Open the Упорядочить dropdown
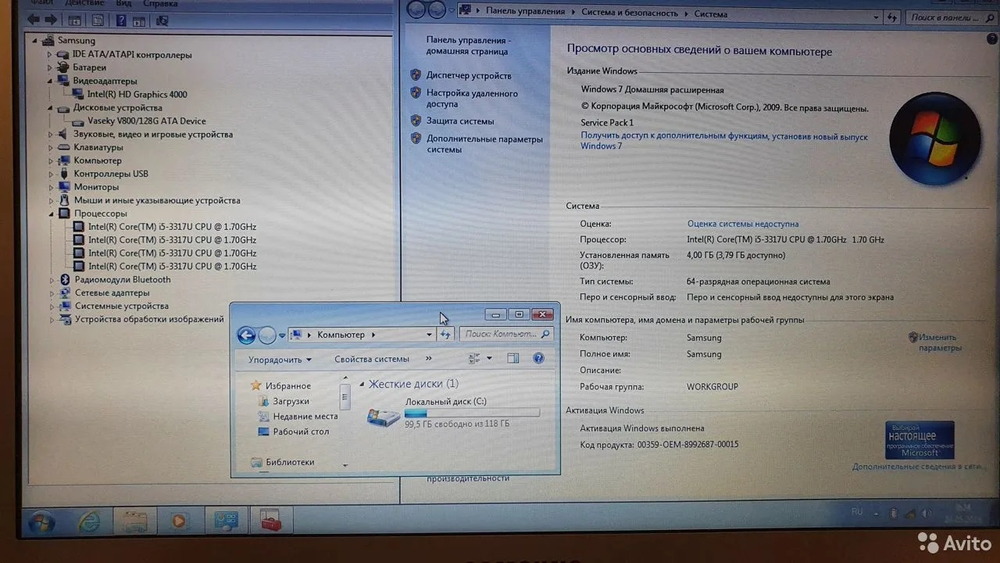 pos(279,360)
